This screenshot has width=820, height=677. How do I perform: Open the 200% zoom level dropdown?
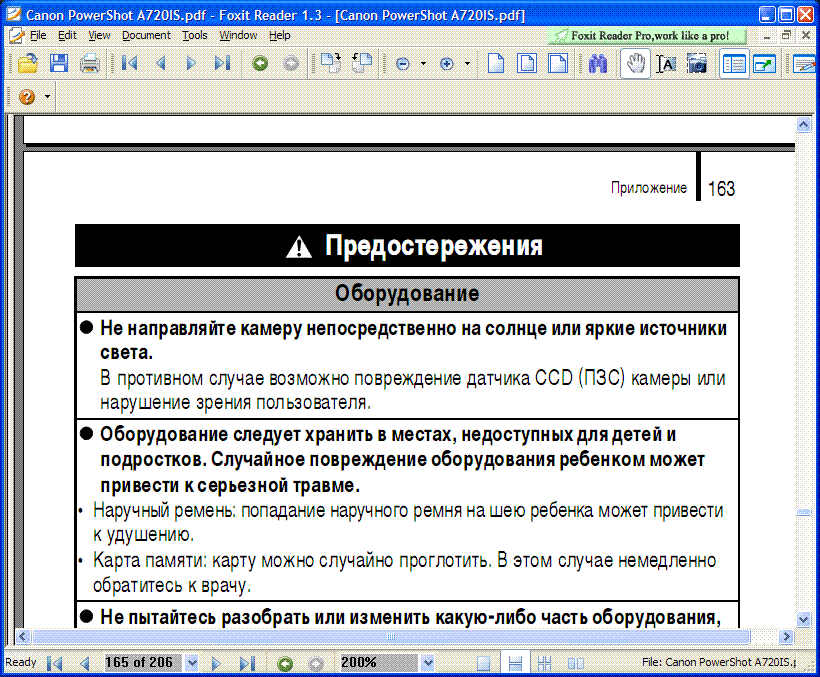pyautogui.click(x=428, y=663)
